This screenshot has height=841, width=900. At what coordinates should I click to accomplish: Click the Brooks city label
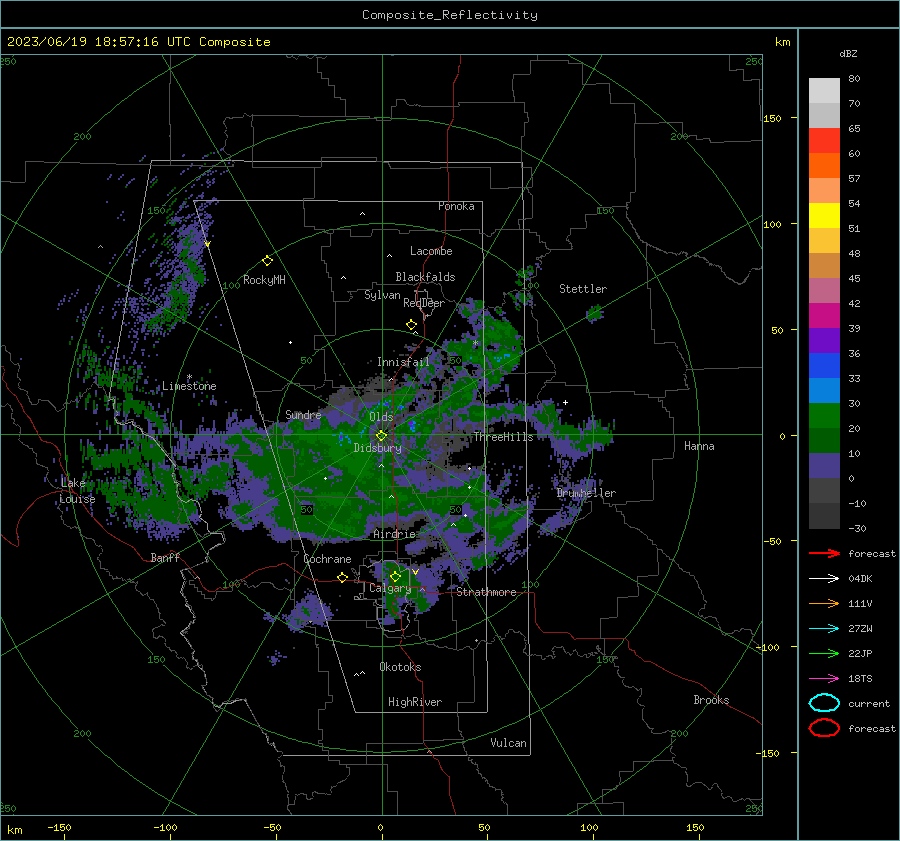(711, 700)
